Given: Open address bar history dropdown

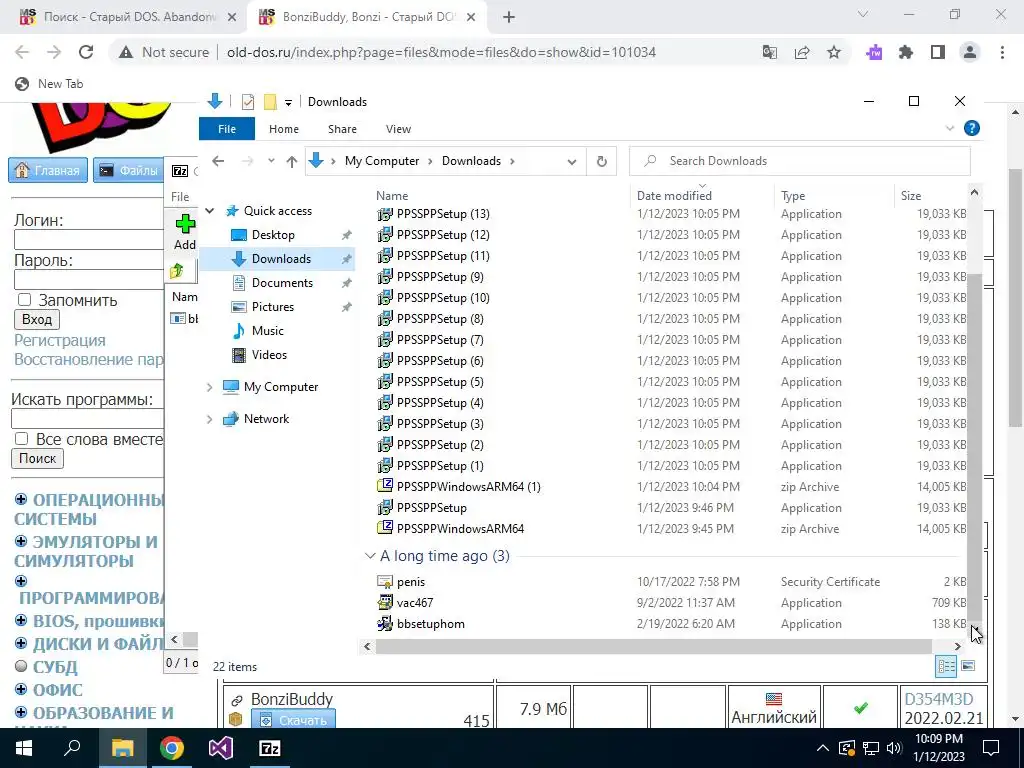Looking at the screenshot, I should coord(571,161).
